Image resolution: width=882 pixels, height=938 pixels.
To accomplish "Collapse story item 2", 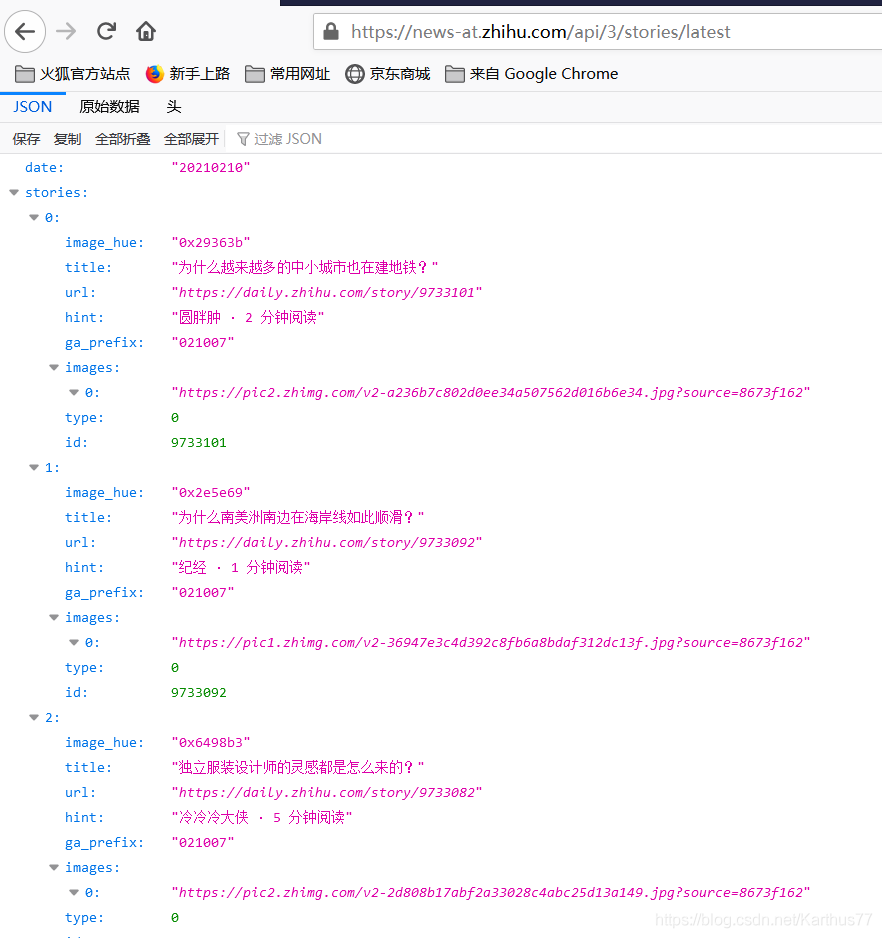I will [34, 718].
